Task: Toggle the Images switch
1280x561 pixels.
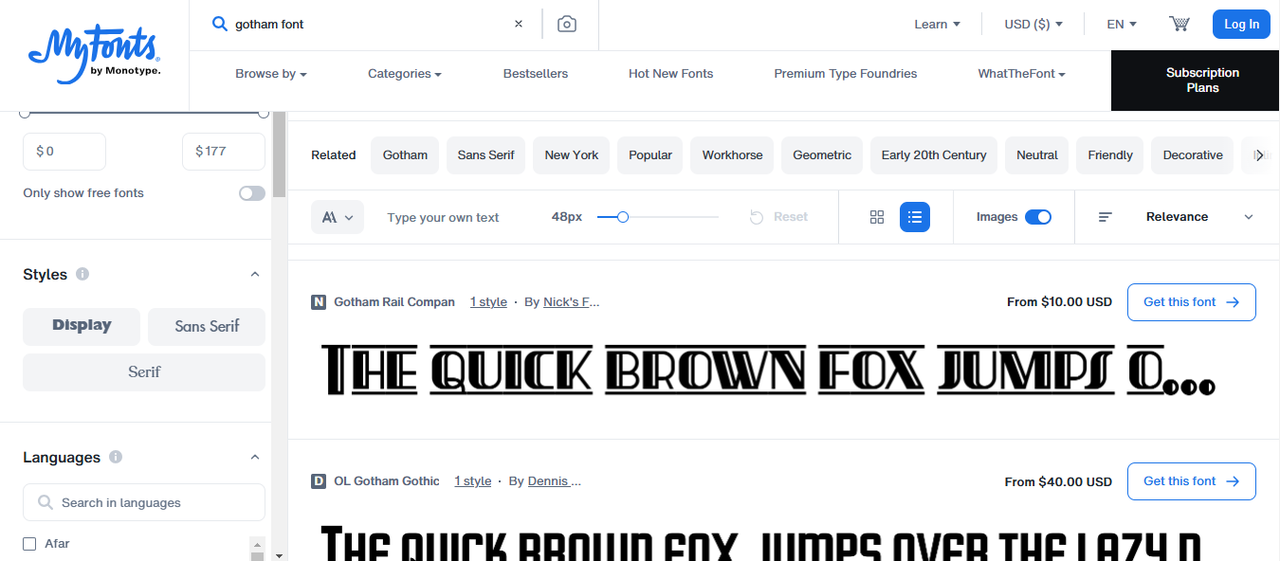Action: point(1038,217)
